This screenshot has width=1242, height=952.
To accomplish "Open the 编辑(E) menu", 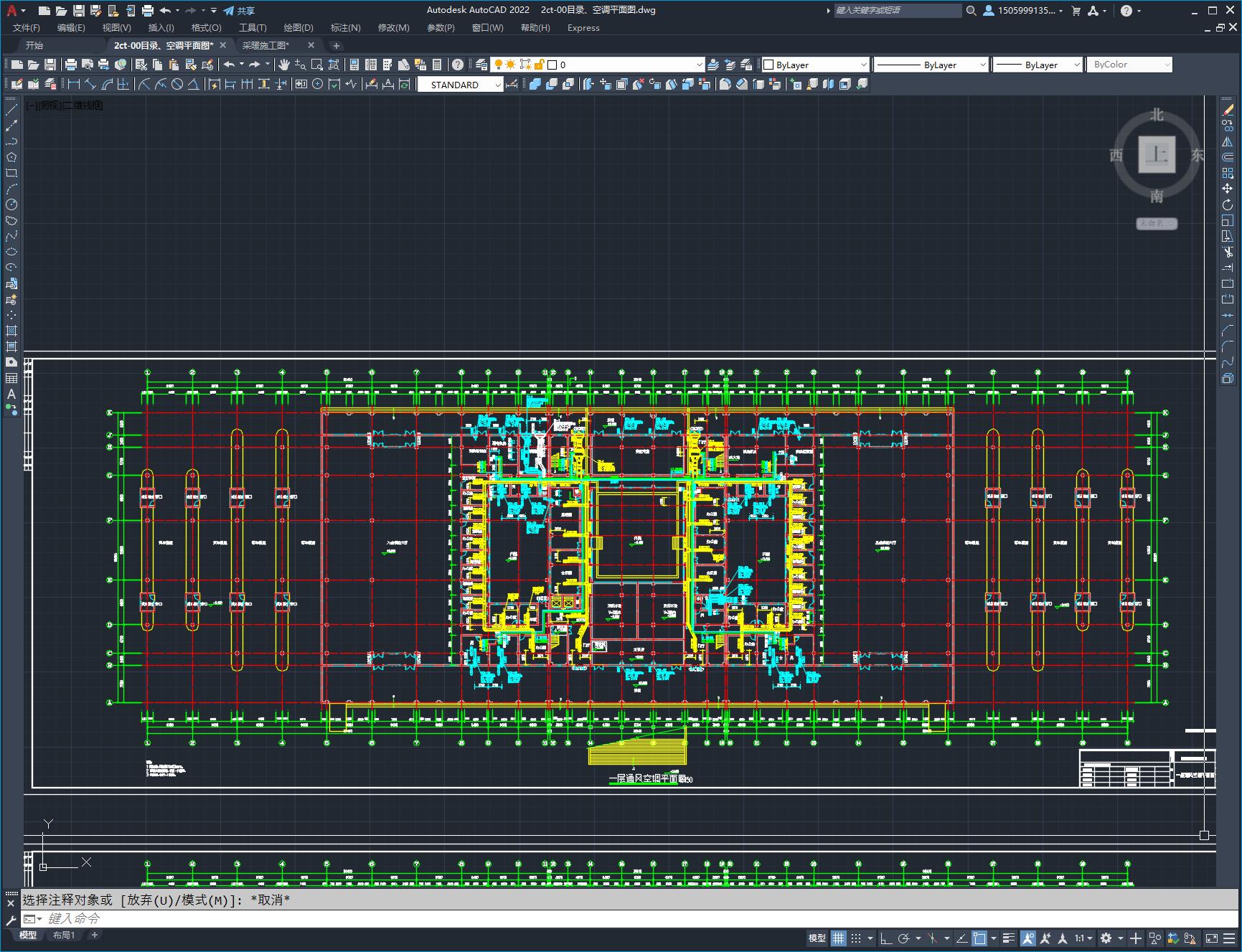I will click(x=71, y=28).
